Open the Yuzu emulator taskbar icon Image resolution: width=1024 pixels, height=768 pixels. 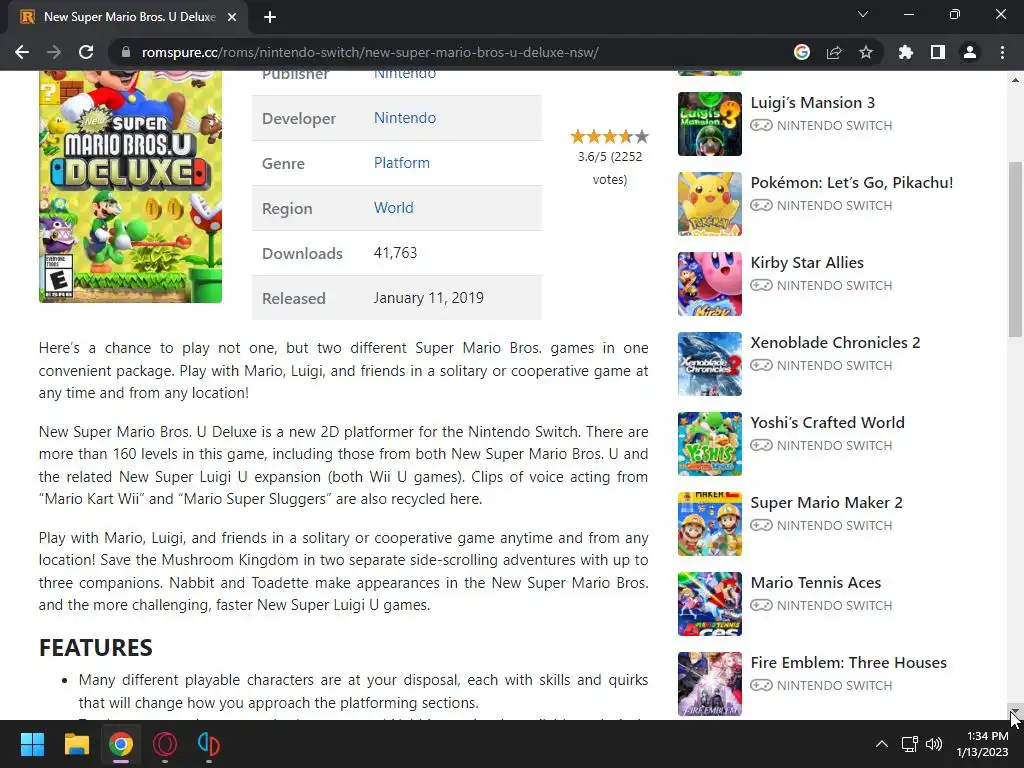tap(208, 744)
